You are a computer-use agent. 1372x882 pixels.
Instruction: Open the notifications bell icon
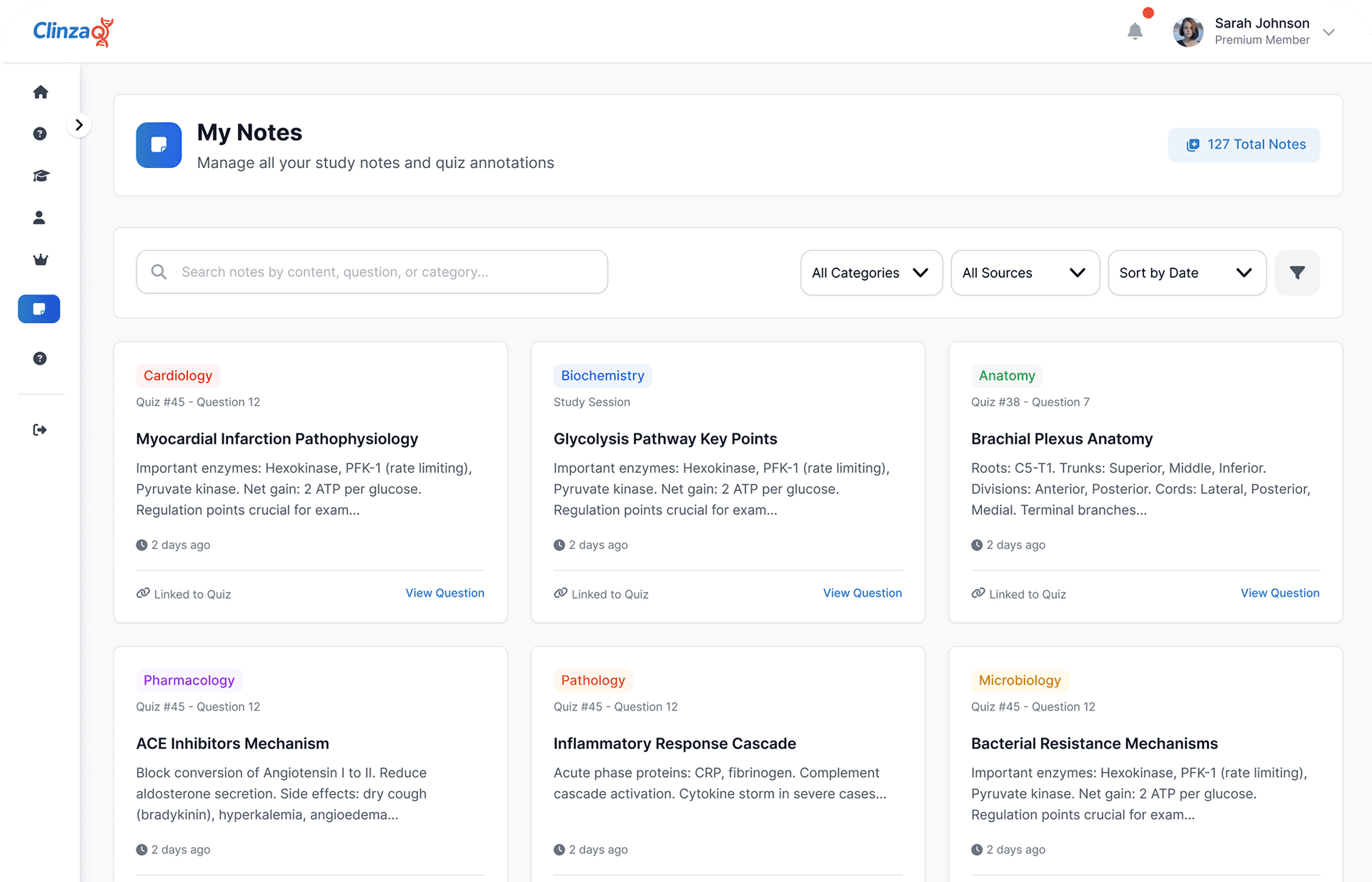pos(1135,31)
